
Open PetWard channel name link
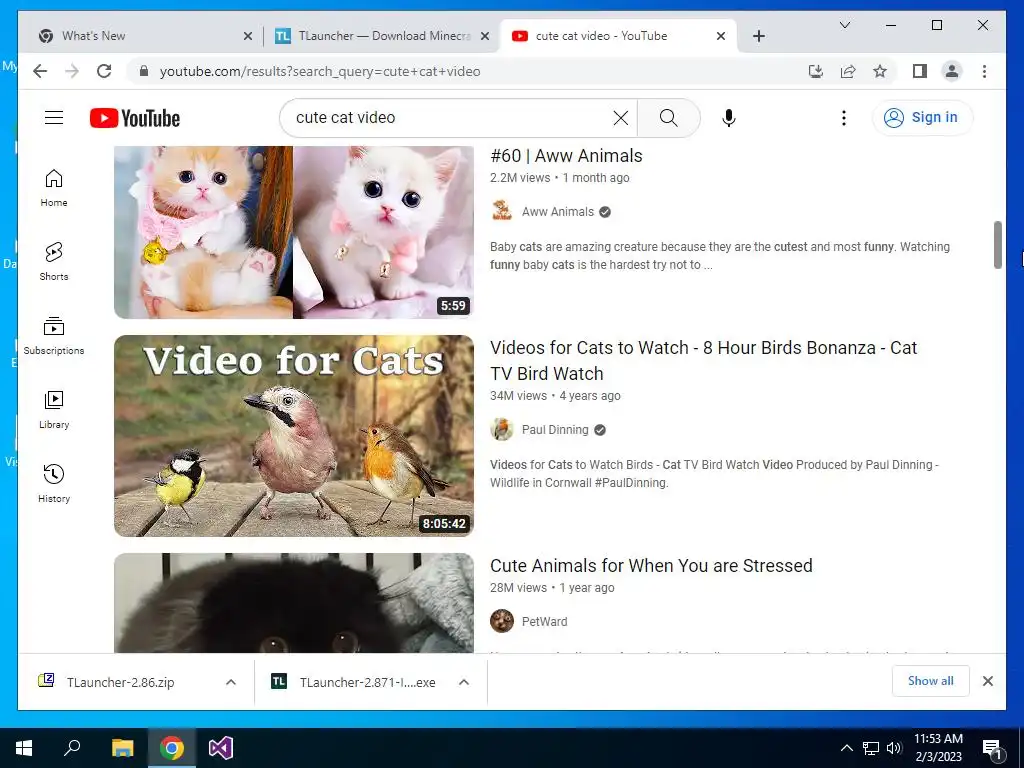coord(545,622)
